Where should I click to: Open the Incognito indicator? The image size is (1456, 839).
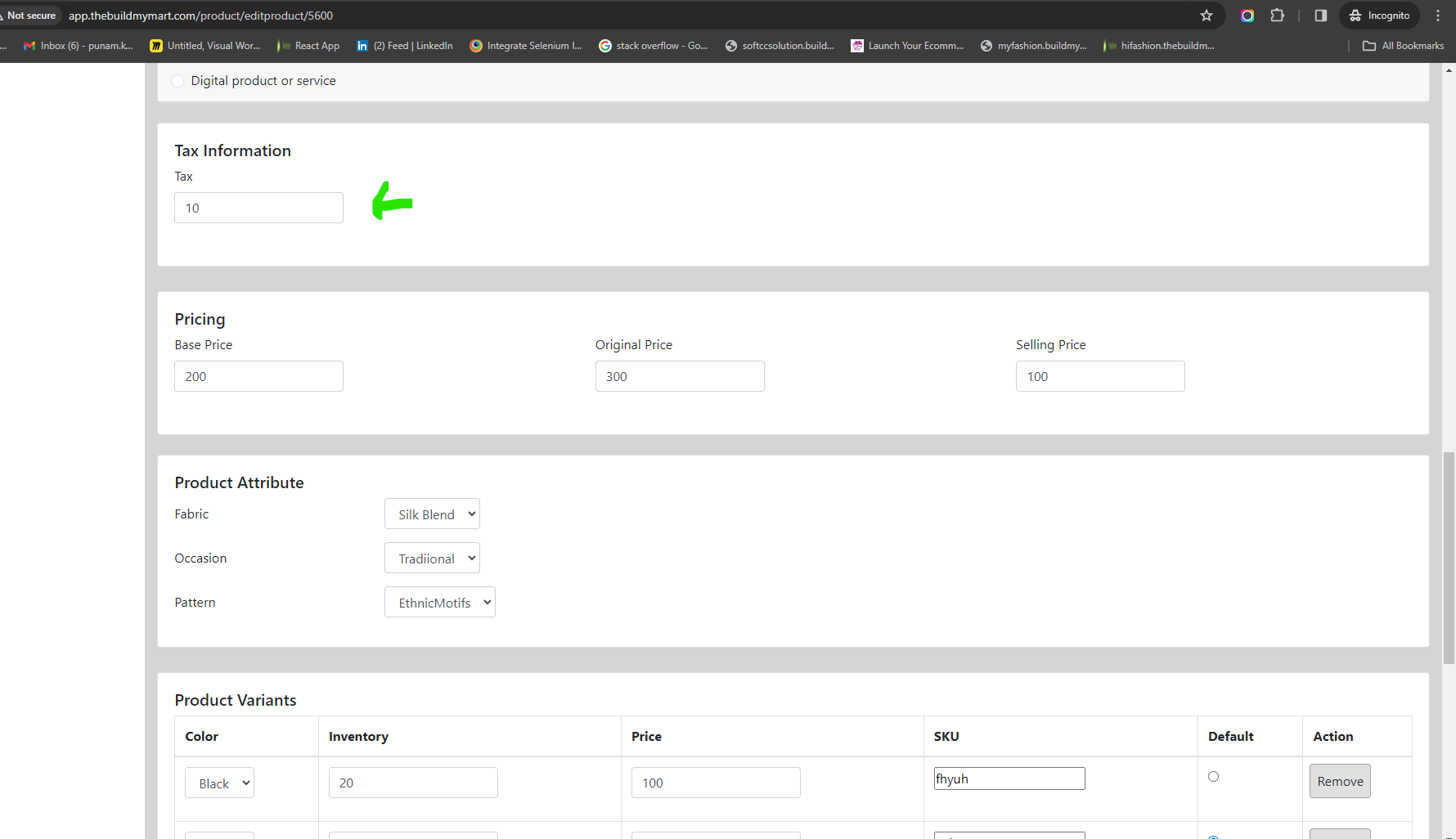(1379, 16)
